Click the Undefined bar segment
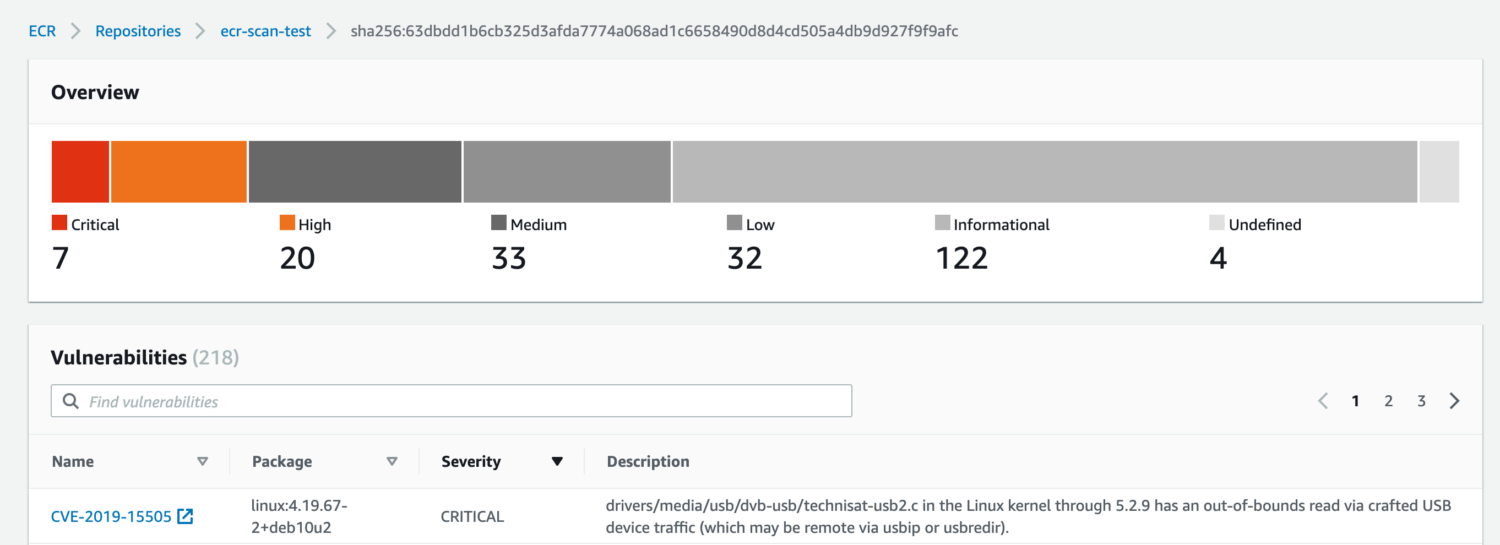 (x=1439, y=172)
